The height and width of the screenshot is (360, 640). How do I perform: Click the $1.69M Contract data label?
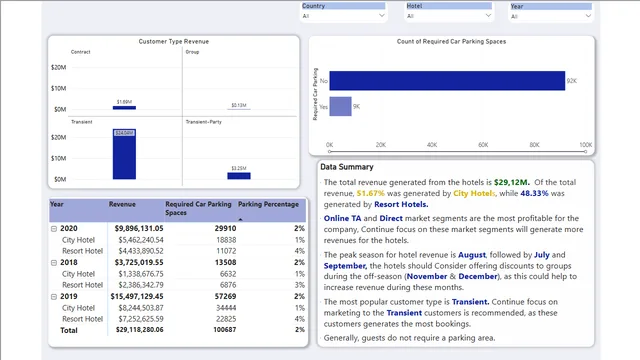(124, 102)
